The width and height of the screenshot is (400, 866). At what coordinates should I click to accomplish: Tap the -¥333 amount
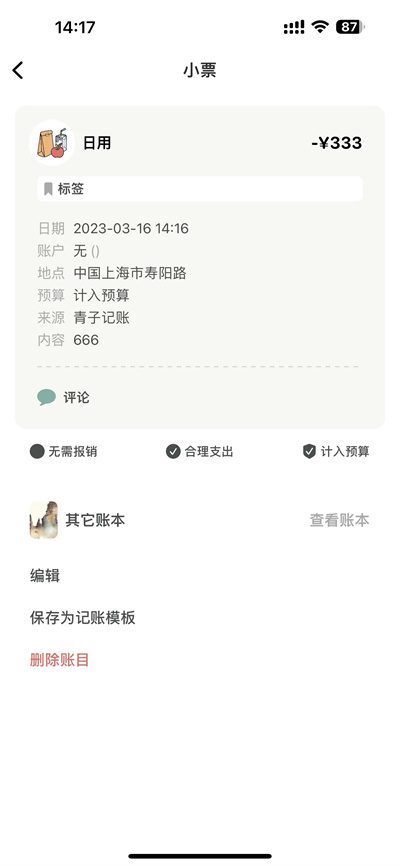pyautogui.click(x=336, y=143)
